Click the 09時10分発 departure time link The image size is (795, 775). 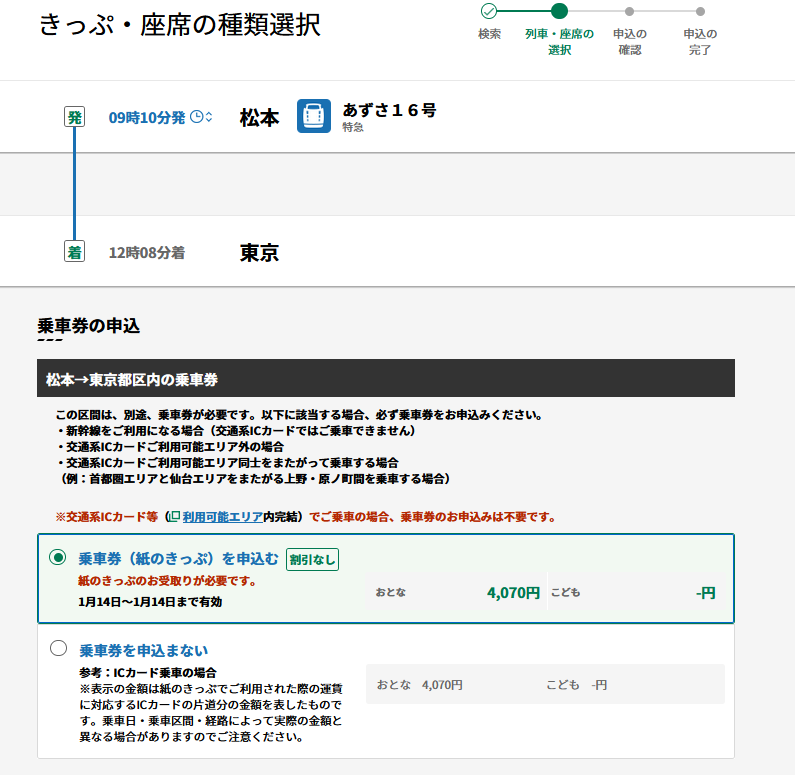(x=147, y=118)
